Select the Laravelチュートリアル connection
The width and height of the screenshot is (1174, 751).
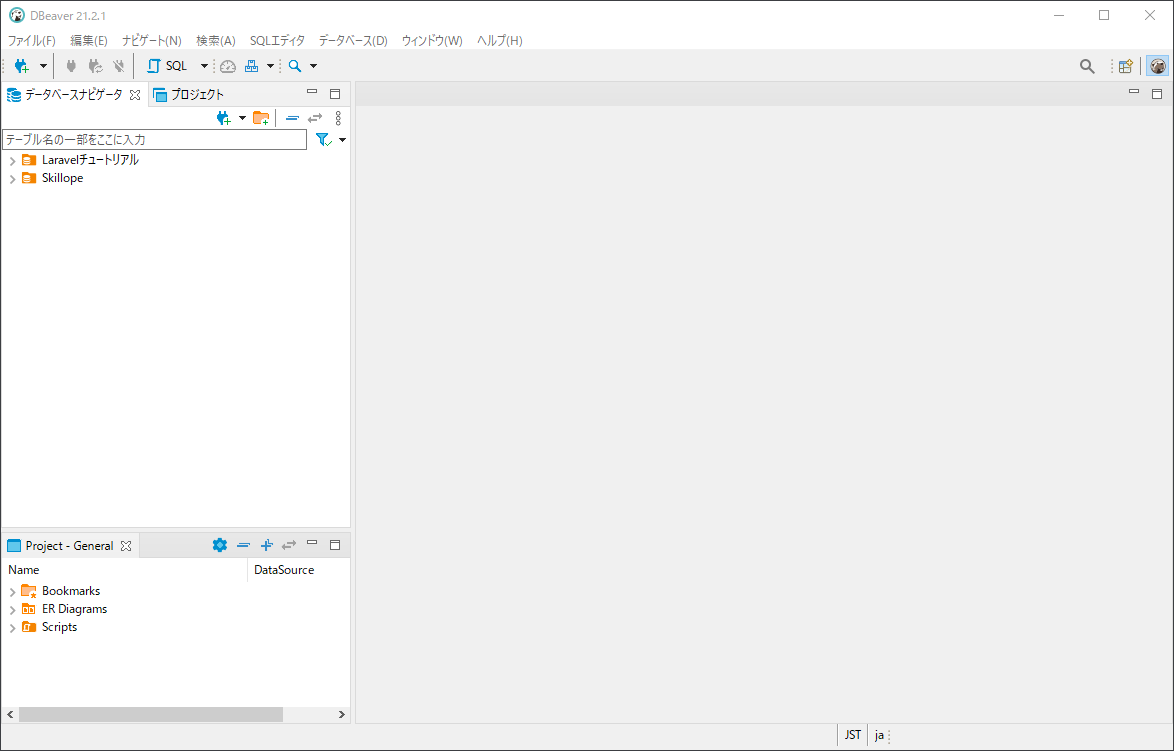pyautogui.click(x=90, y=159)
